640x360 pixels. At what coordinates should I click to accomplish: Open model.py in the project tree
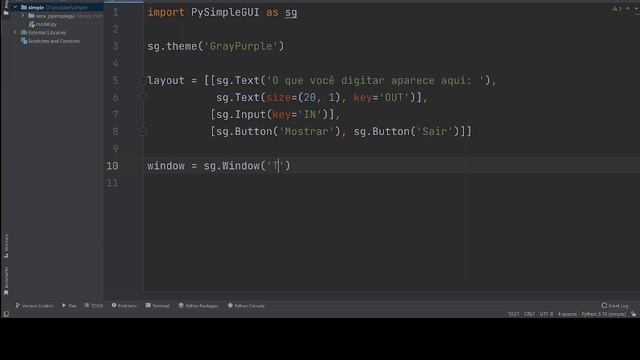click(46, 24)
